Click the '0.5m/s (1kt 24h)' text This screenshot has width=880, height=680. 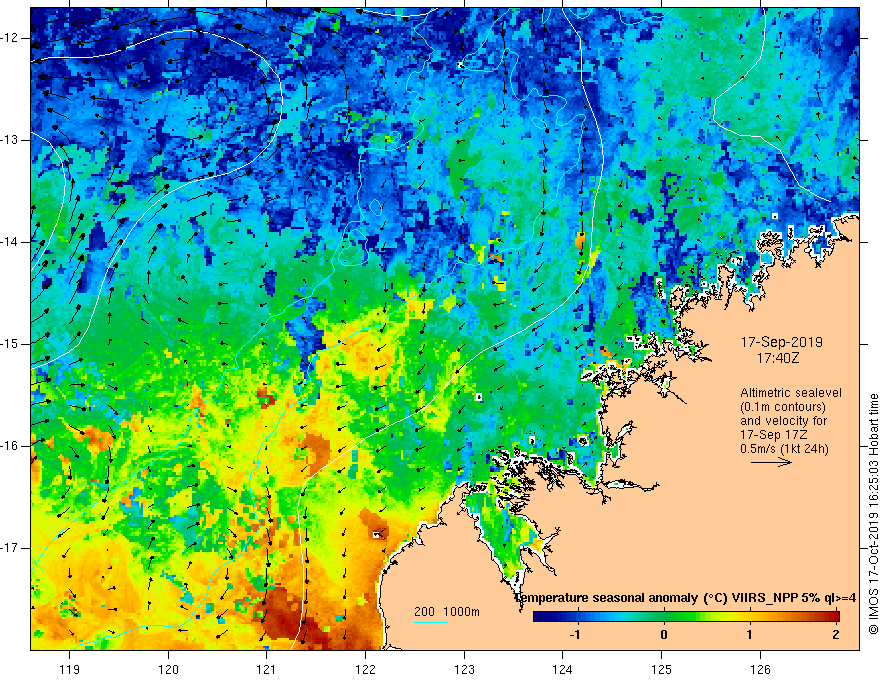[784, 449]
